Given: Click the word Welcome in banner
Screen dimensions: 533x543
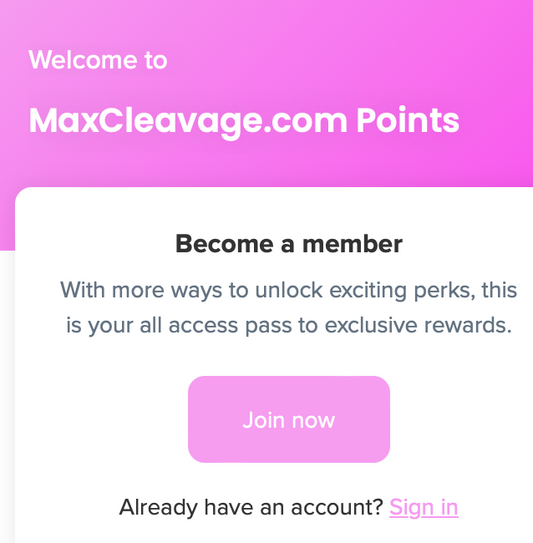Looking at the screenshot, I should point(83,60).
